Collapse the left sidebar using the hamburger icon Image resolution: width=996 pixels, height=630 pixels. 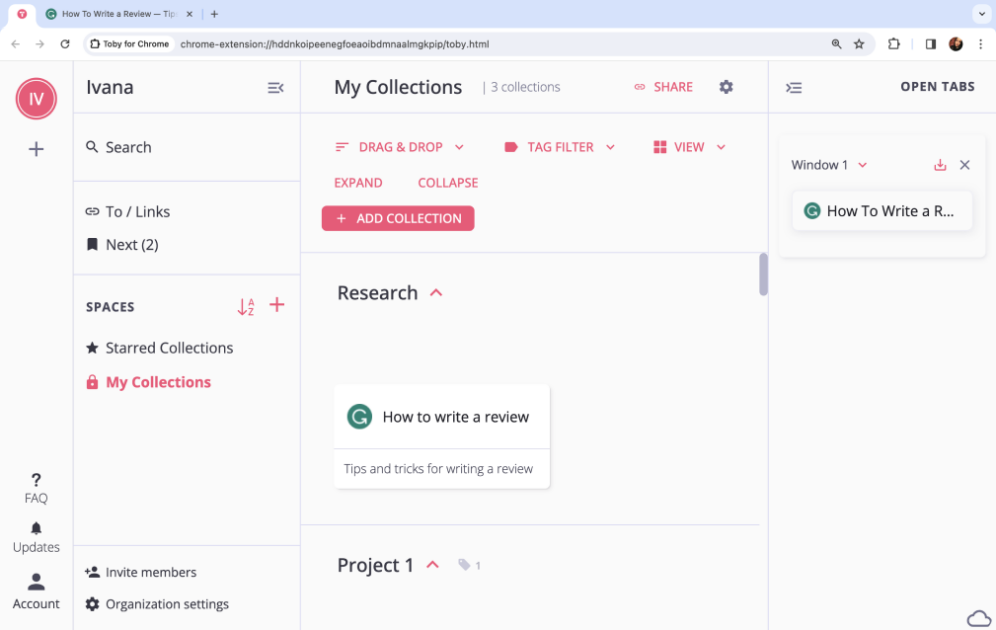point(275,87)
